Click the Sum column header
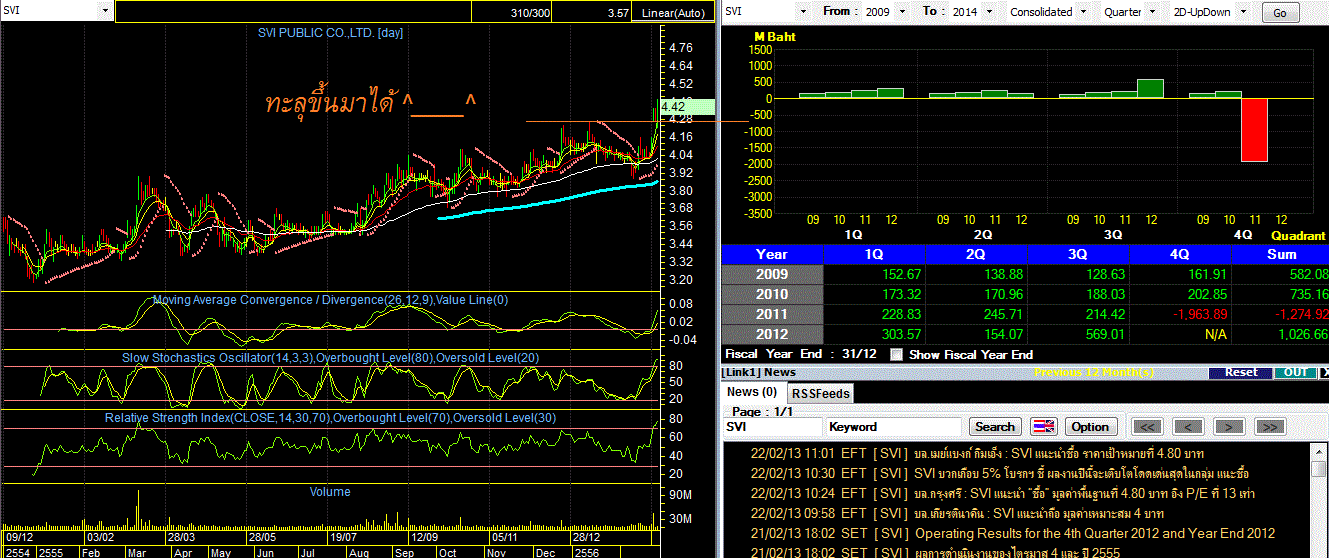The image size is (1329, 558). 1281,254
